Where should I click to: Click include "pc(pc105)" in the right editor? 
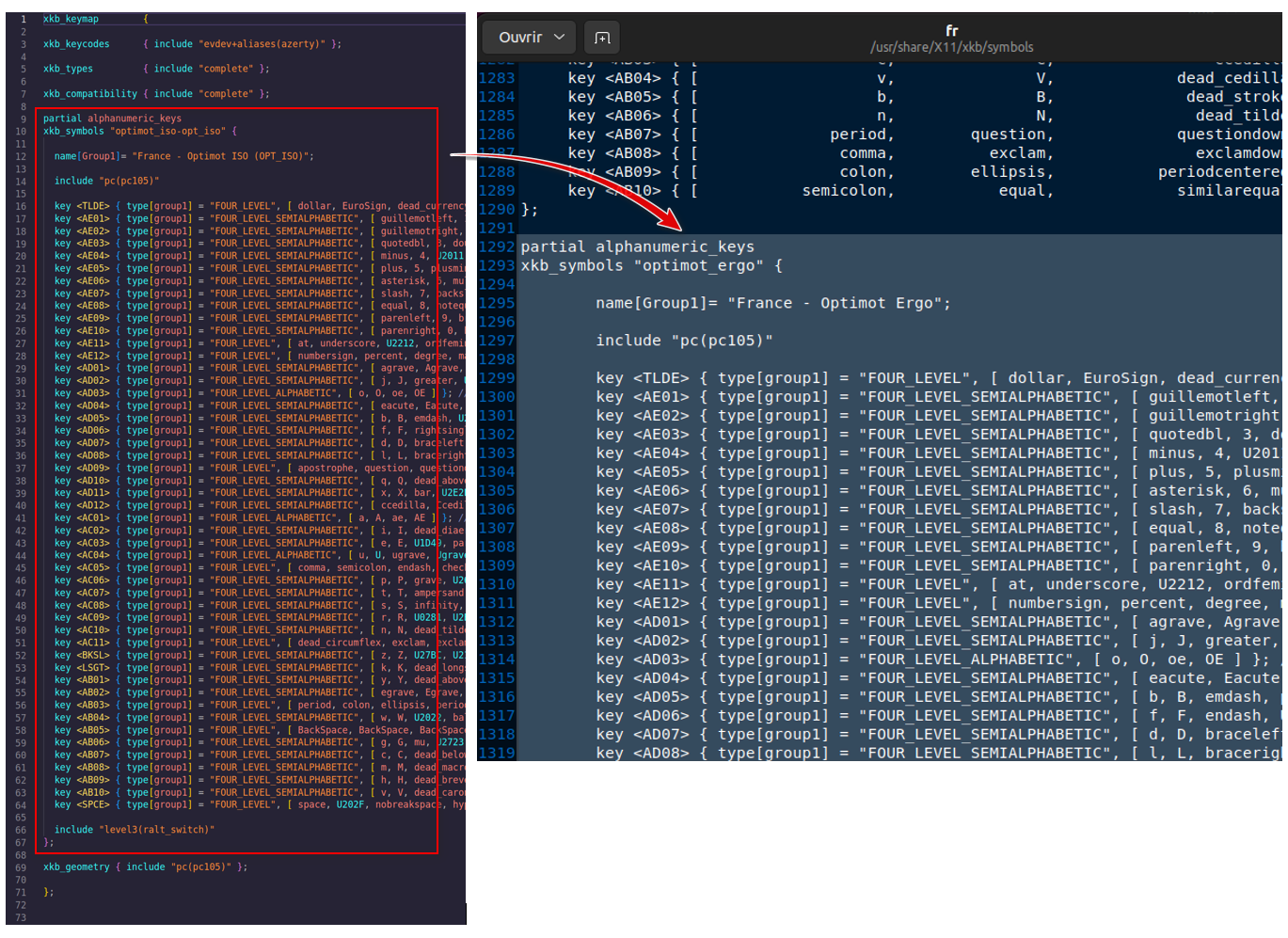pyautogui.click(x=683, y=341)
